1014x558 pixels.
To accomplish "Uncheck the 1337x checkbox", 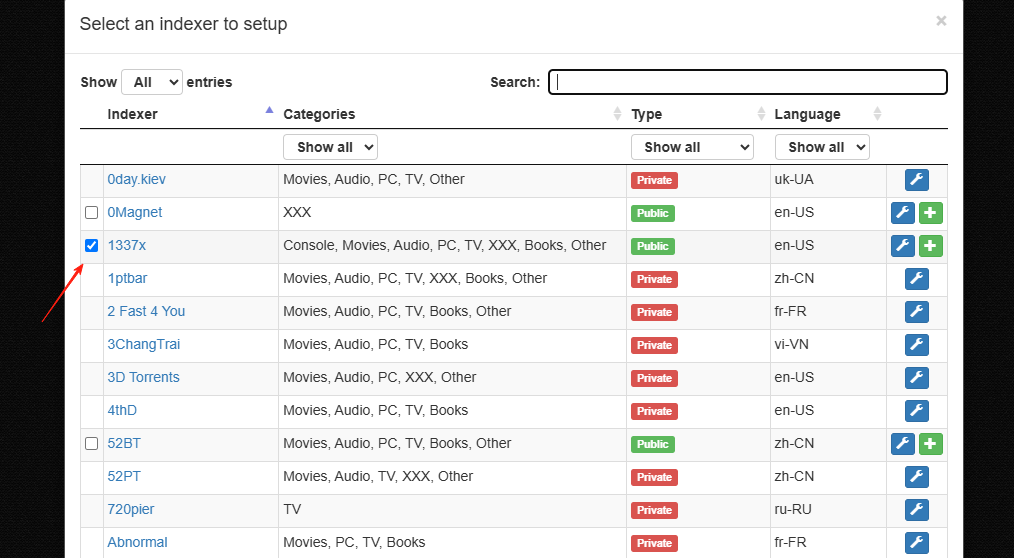I will pos(91,246).
